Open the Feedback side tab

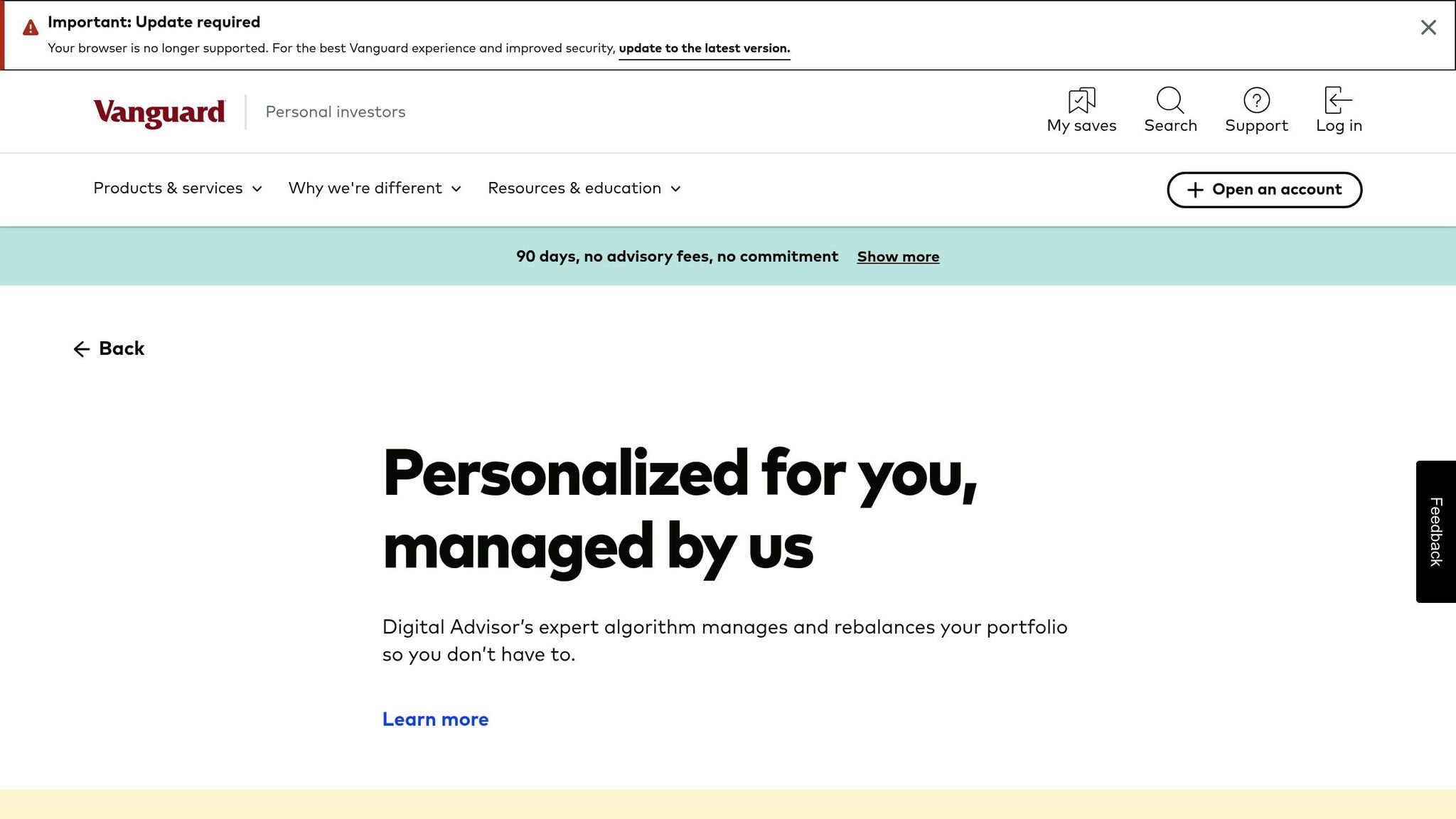pyautogui.click(x=1435, y=530)
